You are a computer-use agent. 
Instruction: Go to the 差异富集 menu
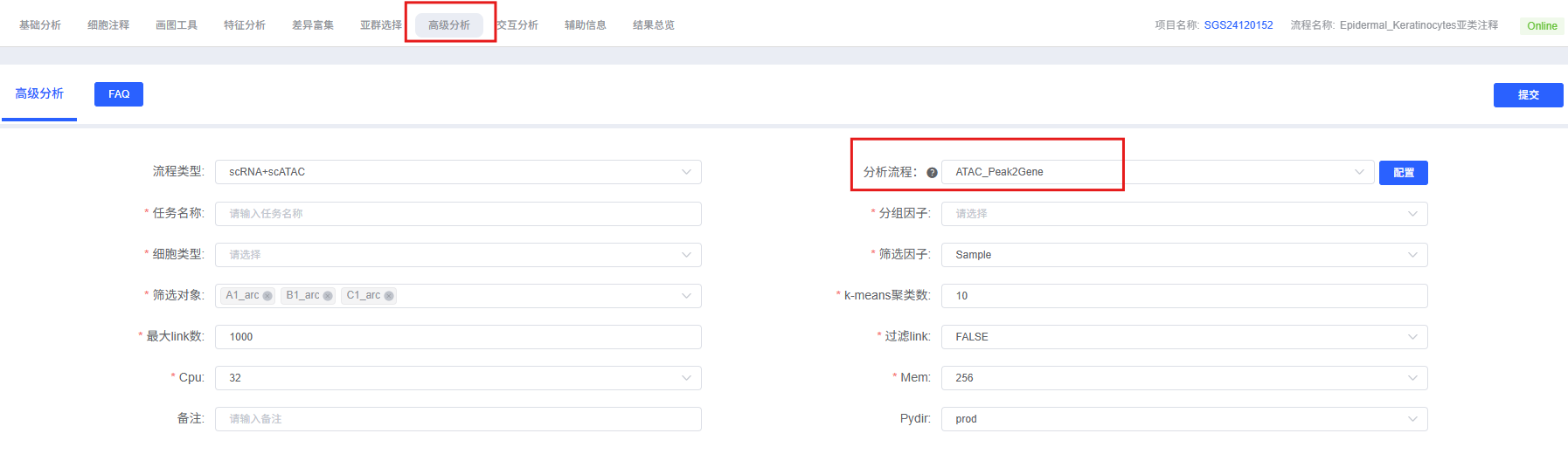point(313,25)
